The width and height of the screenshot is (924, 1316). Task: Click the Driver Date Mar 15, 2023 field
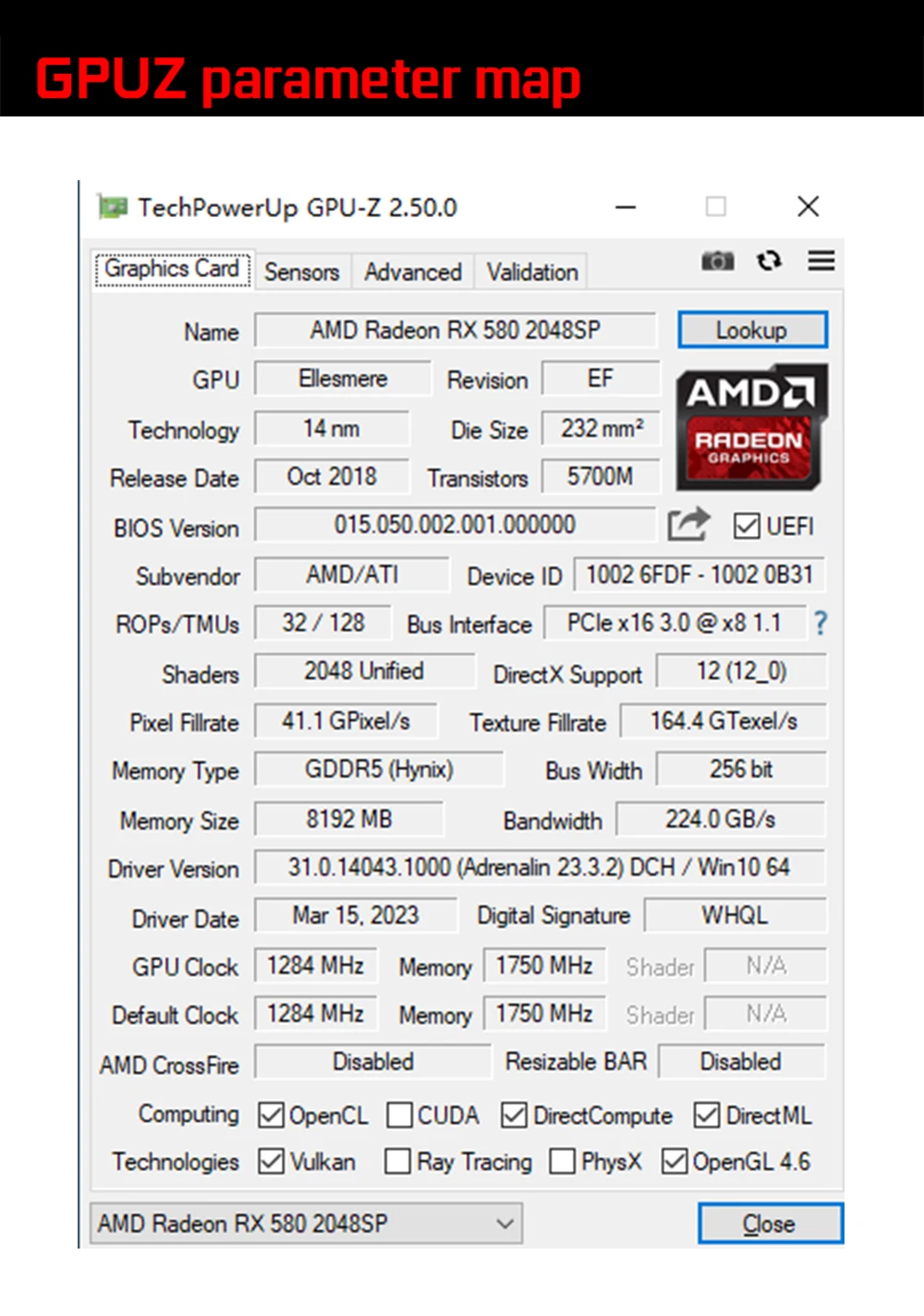pyautogui.click(x=356, y=915)
